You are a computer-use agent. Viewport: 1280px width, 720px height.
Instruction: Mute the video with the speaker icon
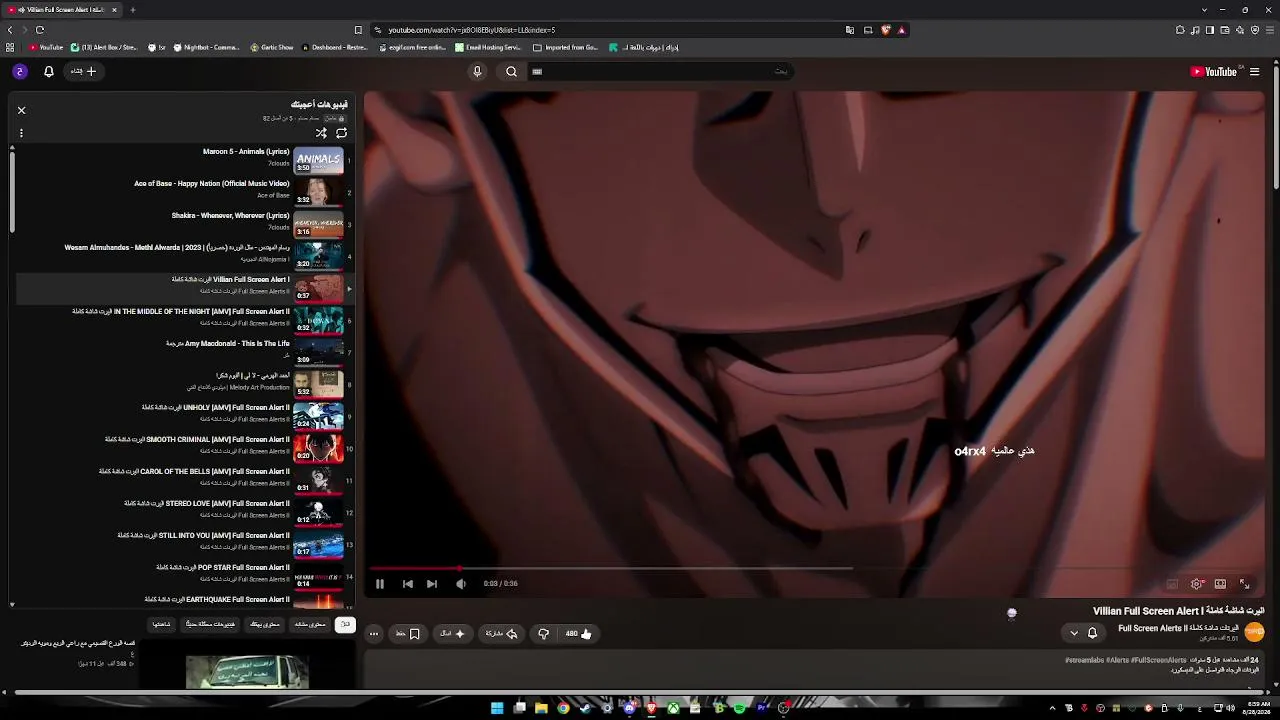pos(461,584)
